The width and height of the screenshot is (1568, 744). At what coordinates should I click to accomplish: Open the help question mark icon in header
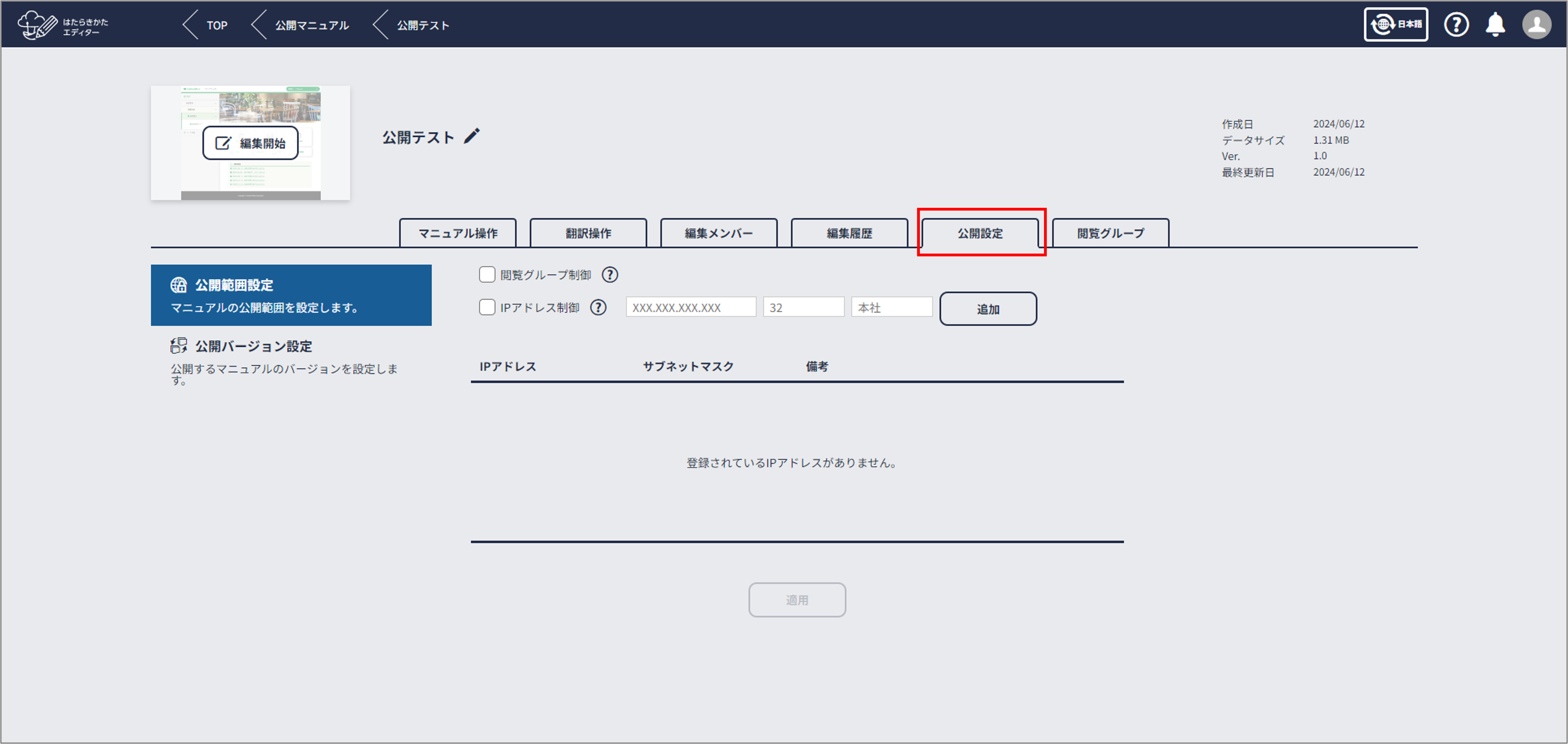tap(1456, 25)
